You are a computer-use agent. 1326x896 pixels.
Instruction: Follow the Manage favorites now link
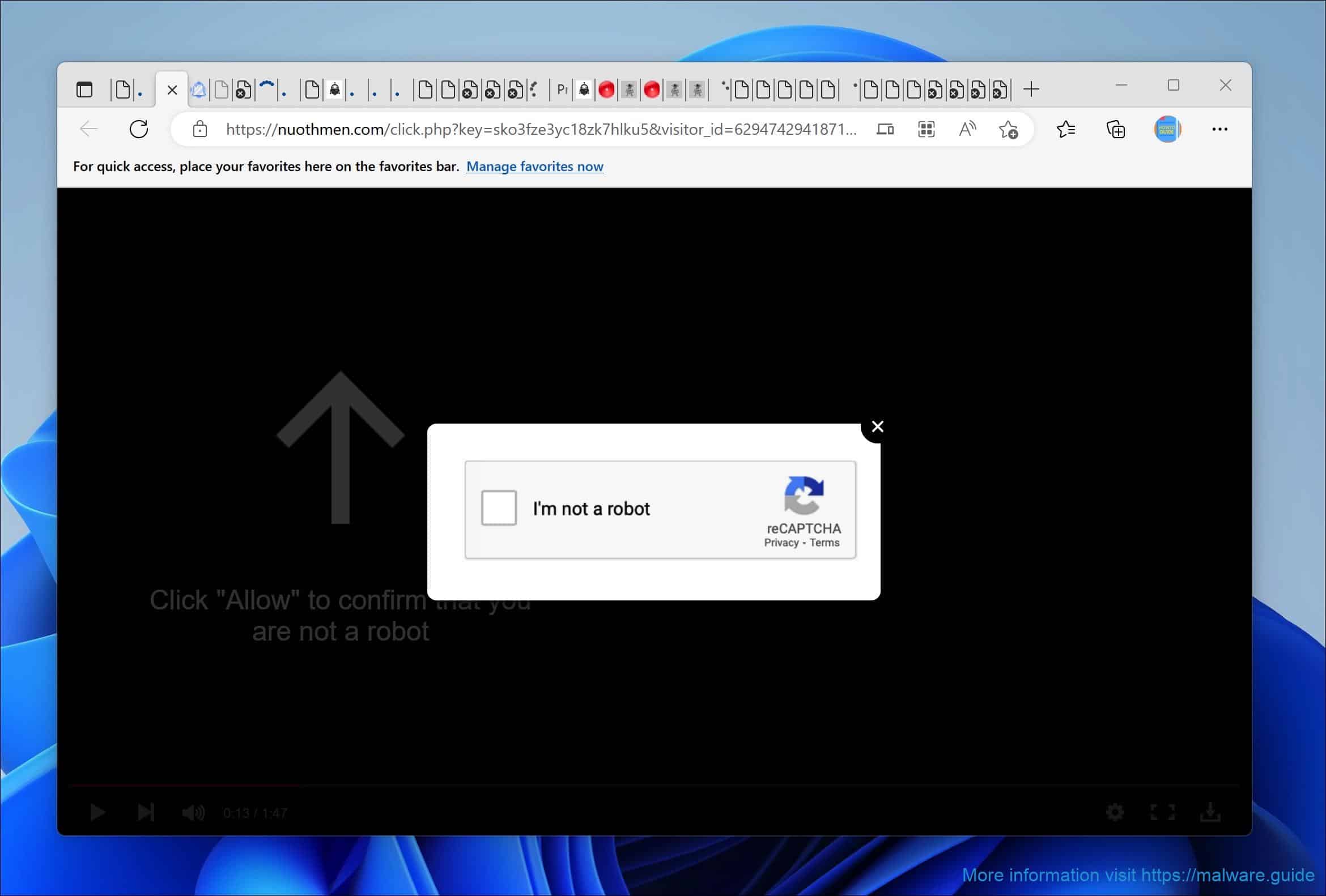click(x=534, y=167)
